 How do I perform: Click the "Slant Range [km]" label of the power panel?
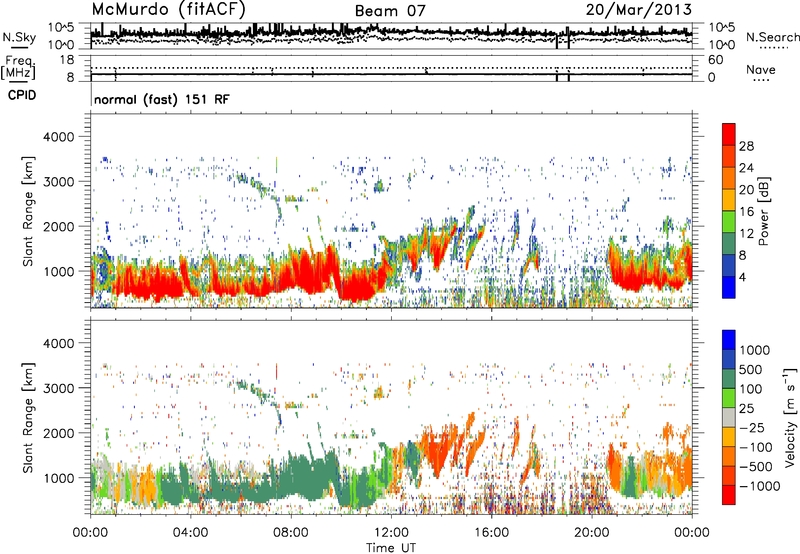[29, 211]
